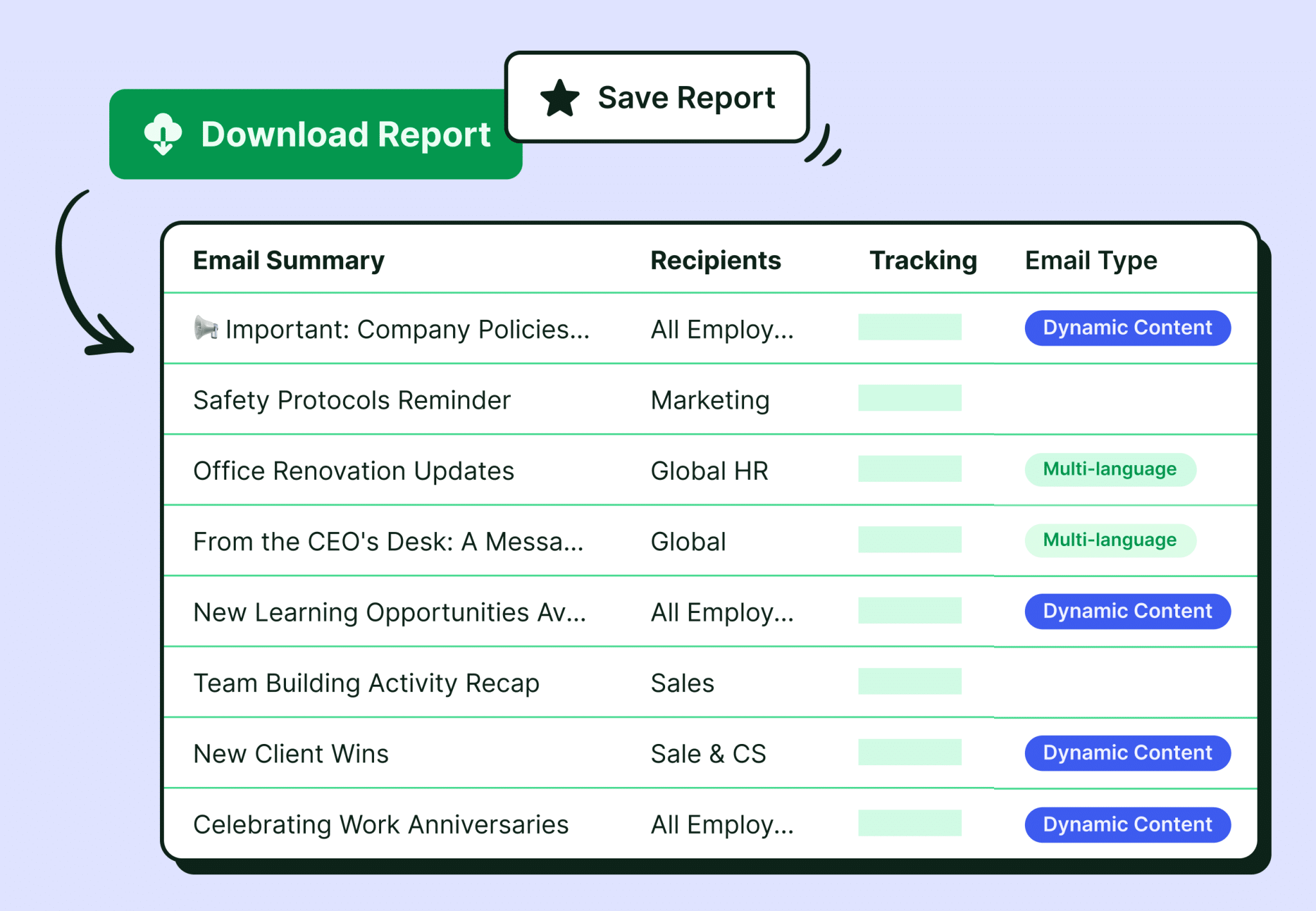Sort by the Email Type column header

[x=1090, y=260]
